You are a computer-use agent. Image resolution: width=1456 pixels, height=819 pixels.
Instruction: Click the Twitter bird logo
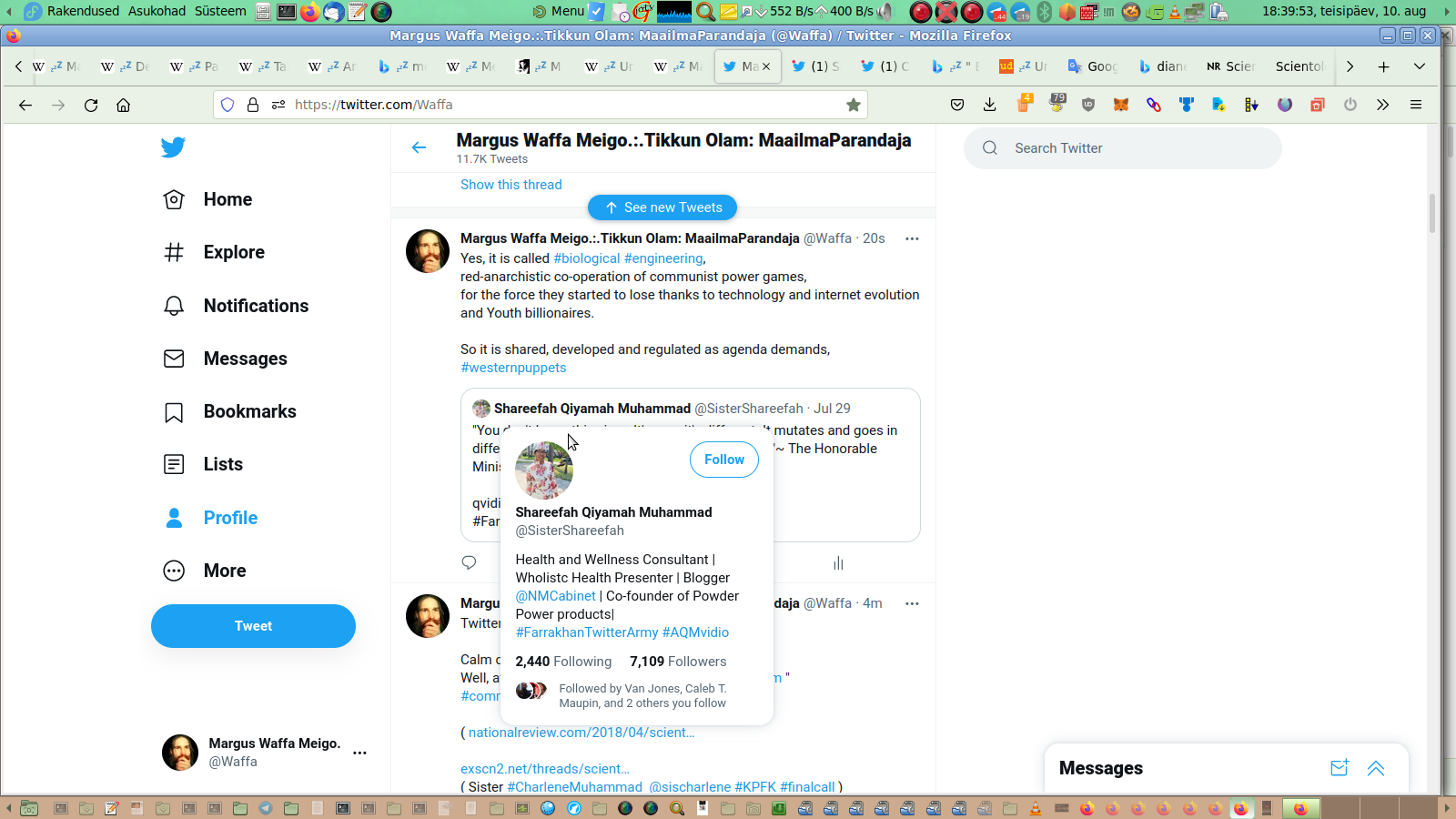[173, 147]
